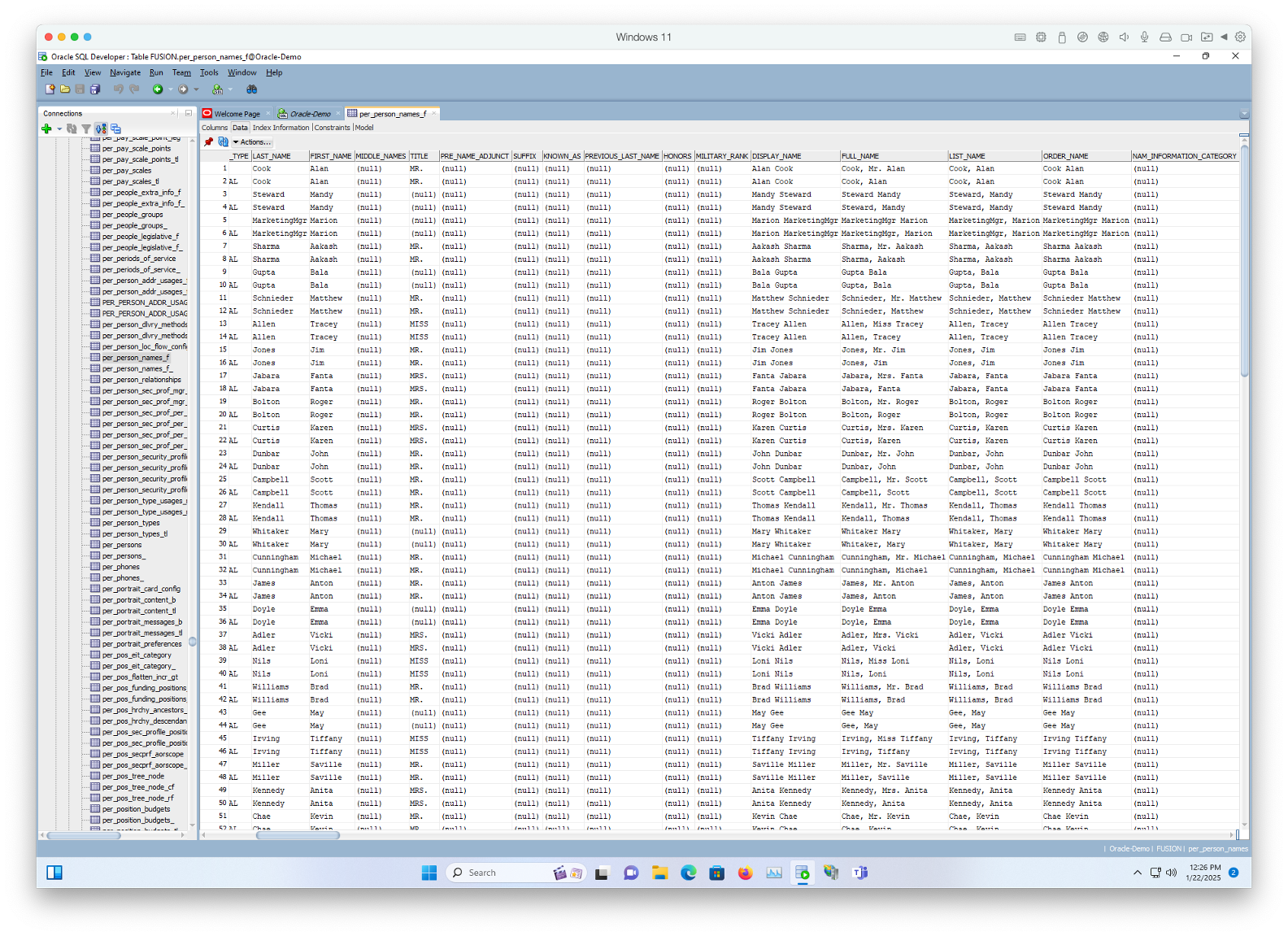Open SQL Worksheet using its toolbar icon

point(217,89)
